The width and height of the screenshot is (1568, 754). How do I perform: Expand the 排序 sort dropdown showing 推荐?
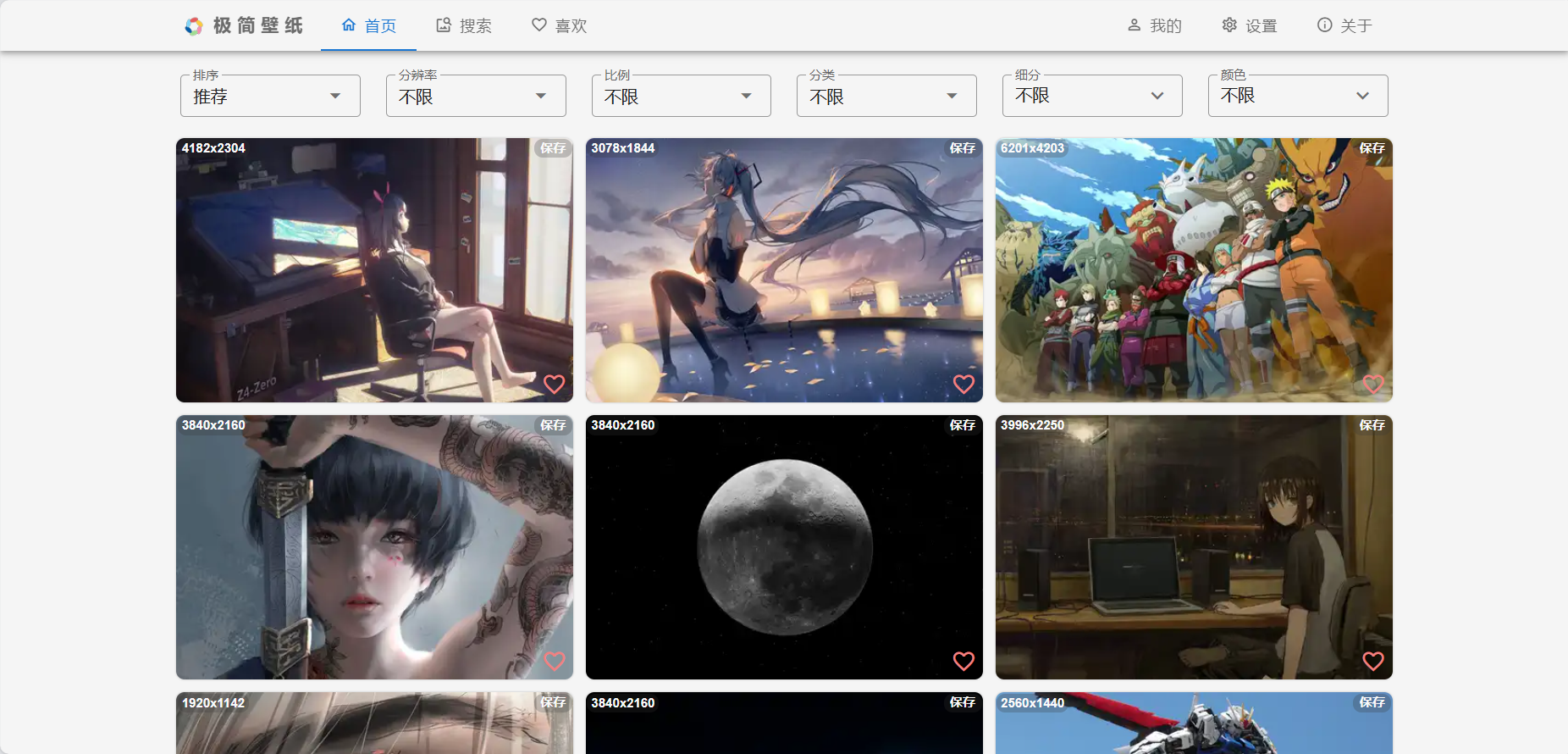tap(270, 96)
